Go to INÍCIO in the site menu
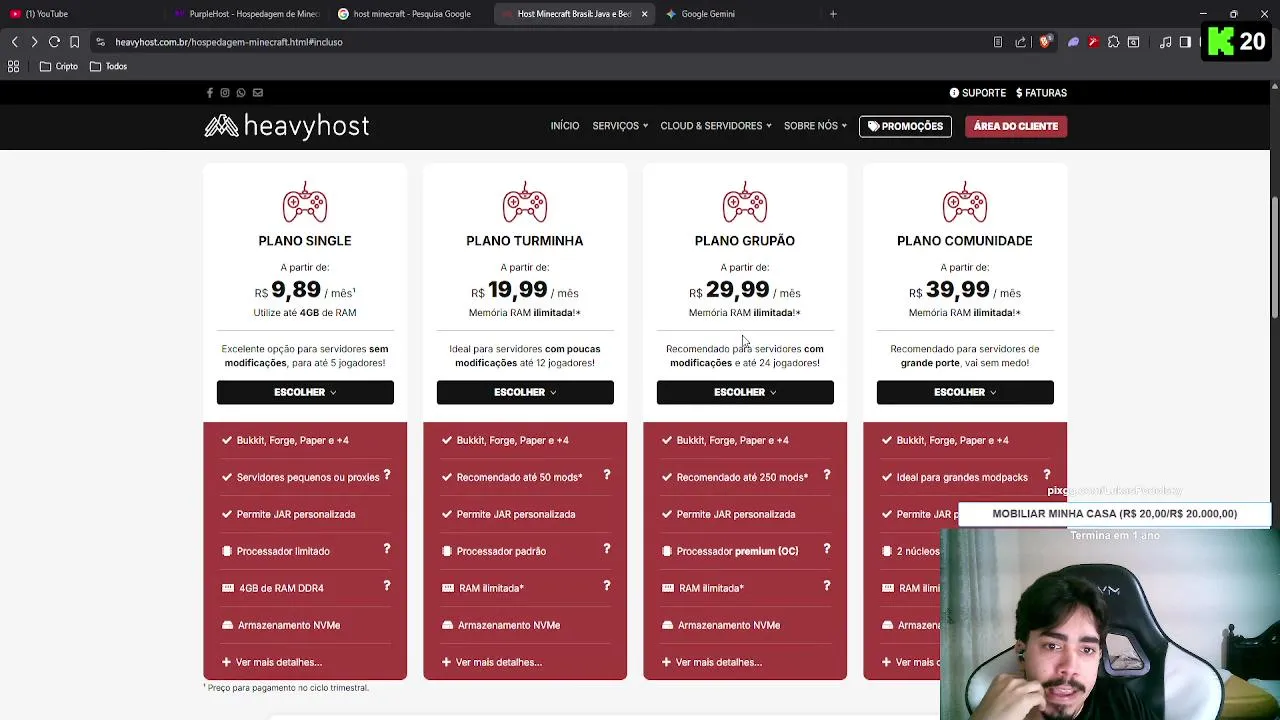The image size is (1280, 720). pos(565,126)
